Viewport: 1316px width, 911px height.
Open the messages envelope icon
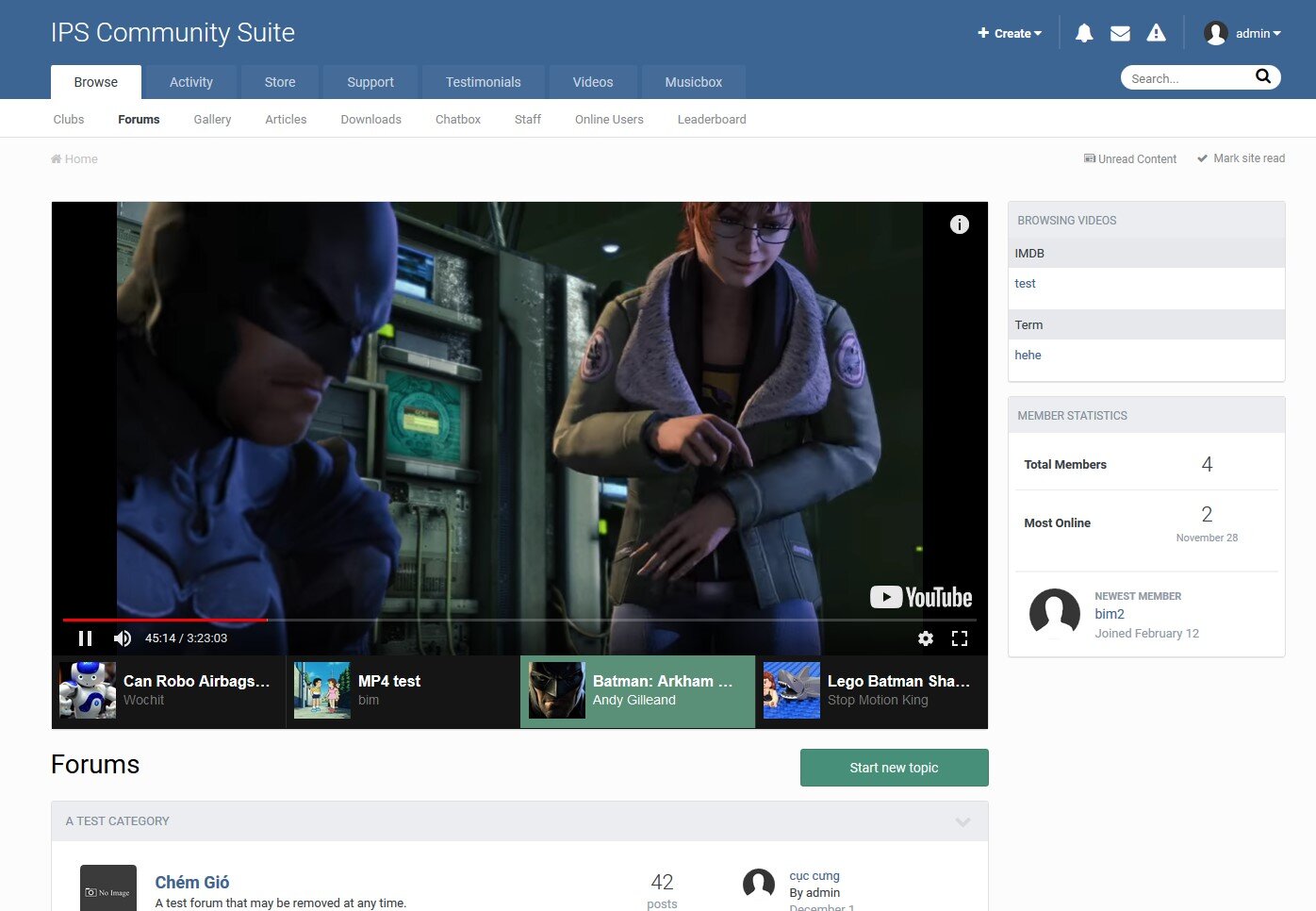click(1120, 33)
